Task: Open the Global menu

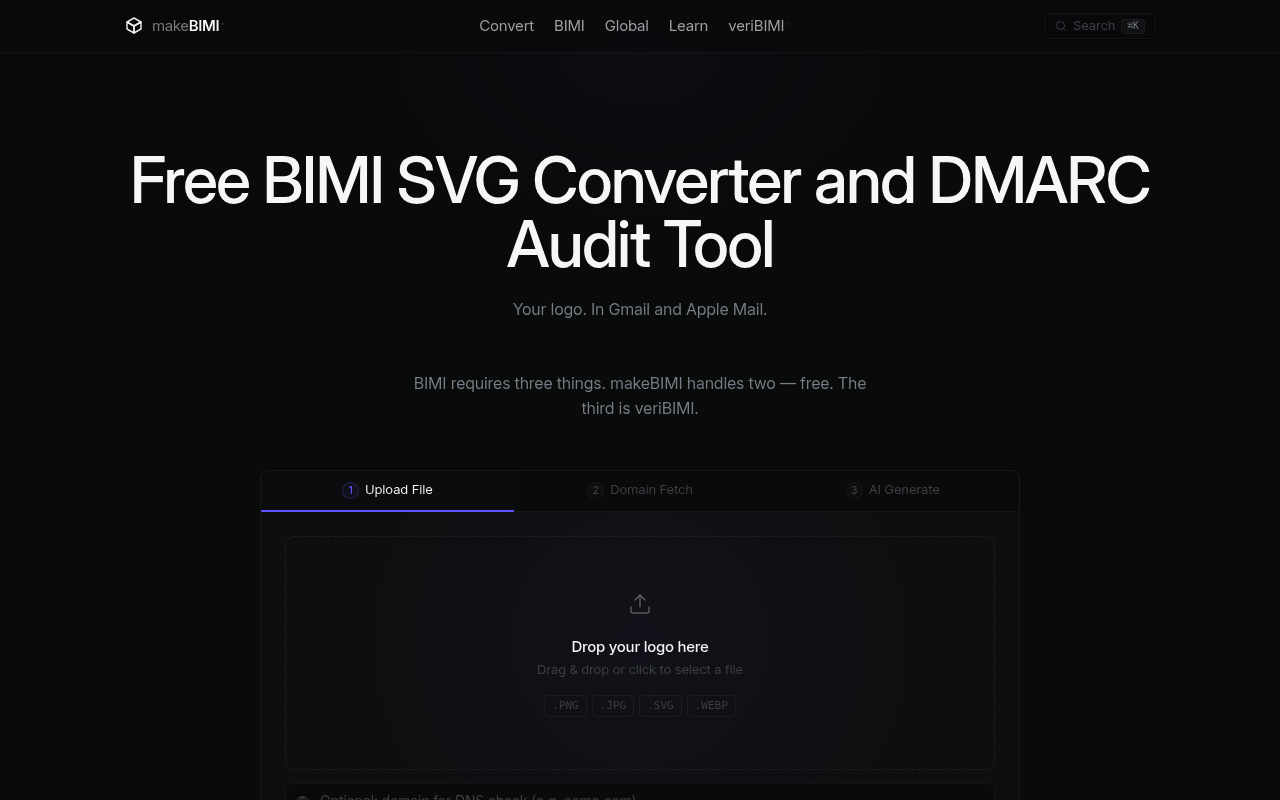Action: pyautogui.click(x=626, y=26)
